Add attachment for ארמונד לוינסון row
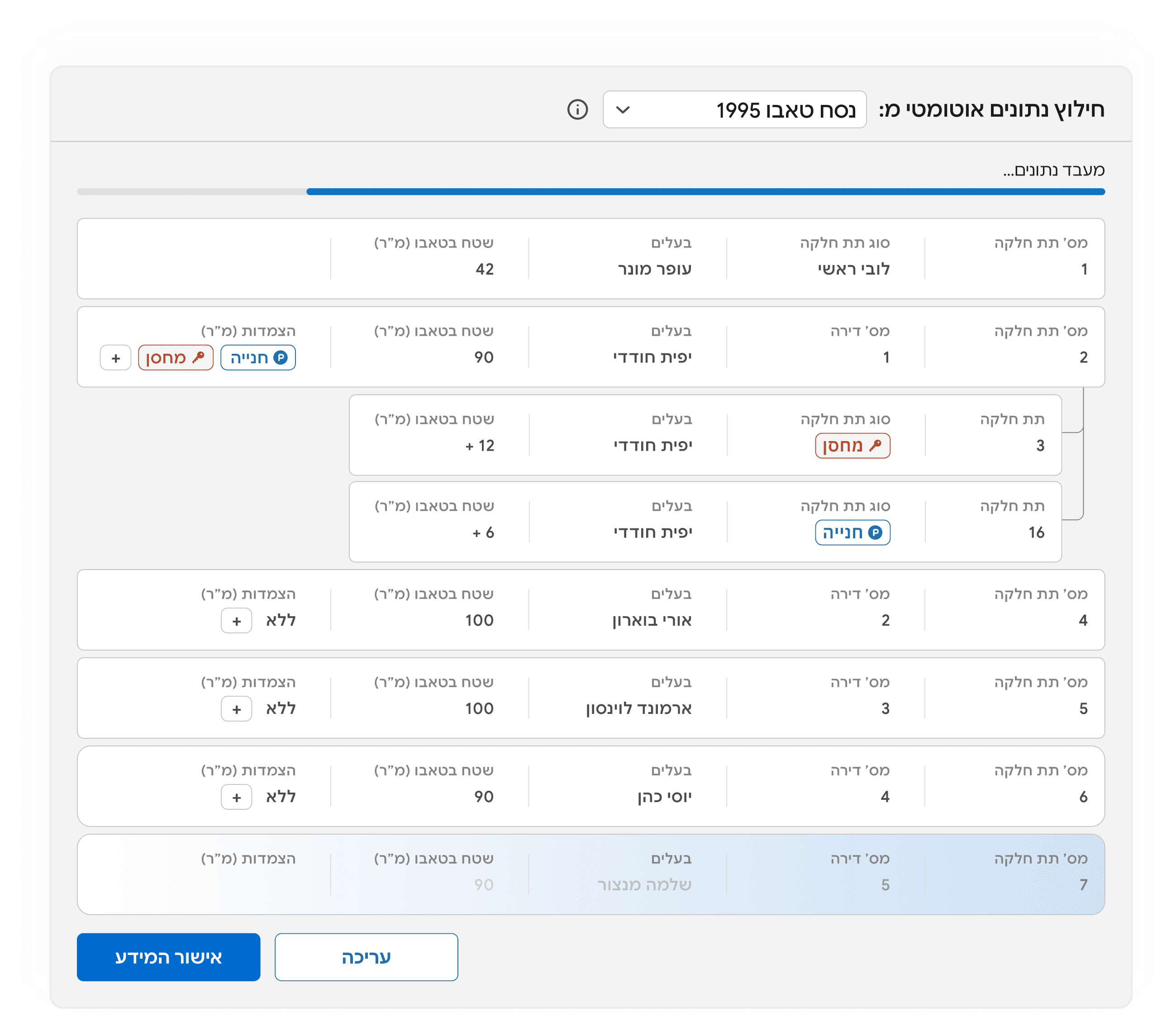 coord(236,709)
